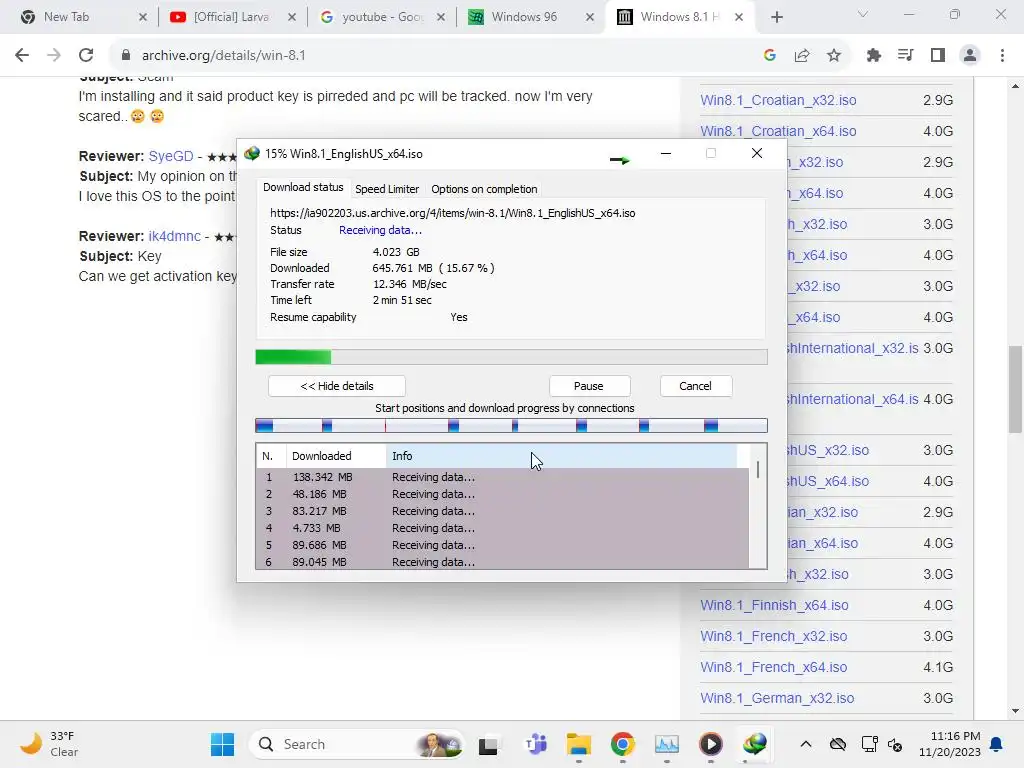Download Win8.1_French_x32.iso

coord(774,636)
